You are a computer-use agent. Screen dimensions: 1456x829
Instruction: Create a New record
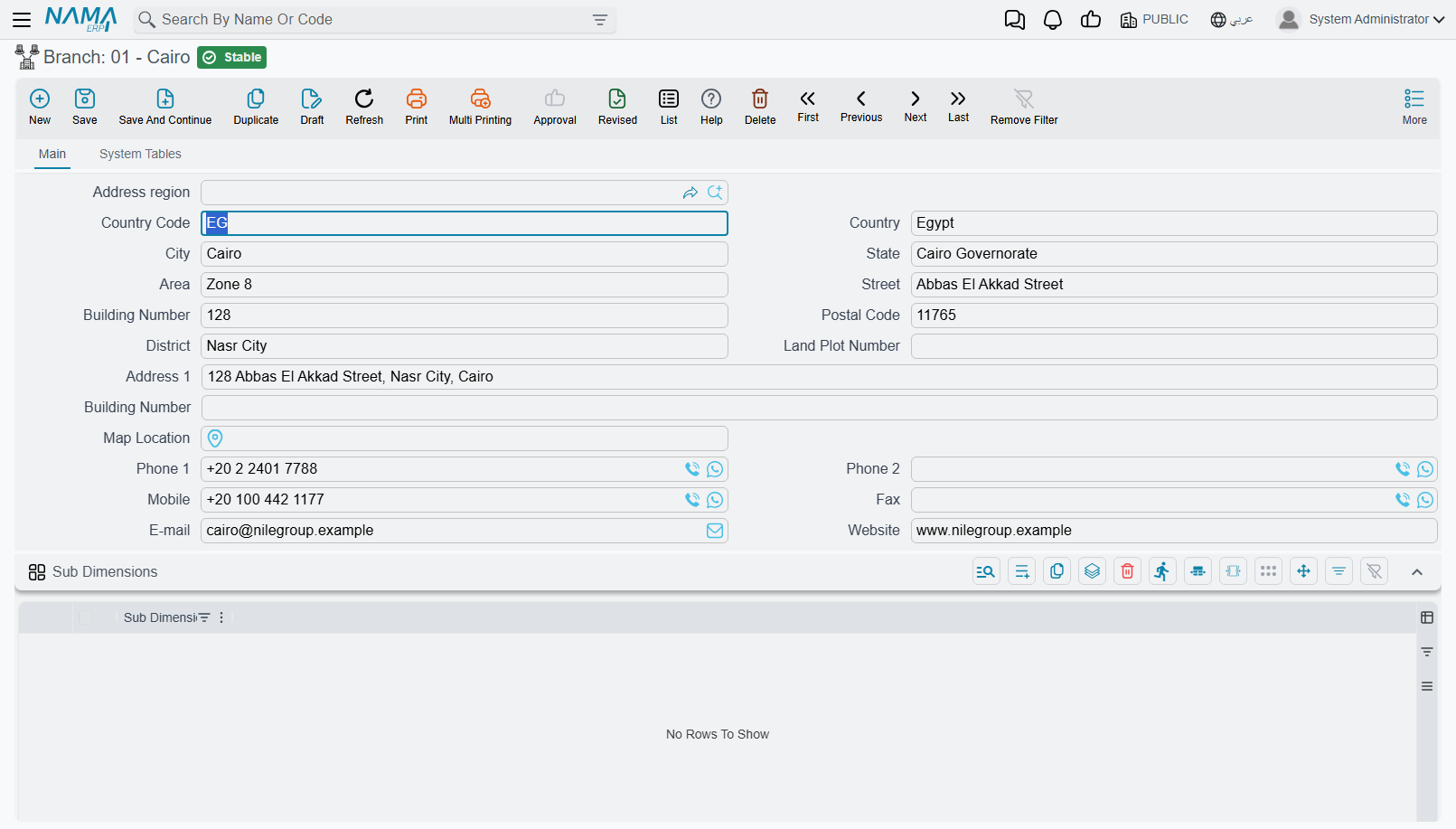point(40,107)
